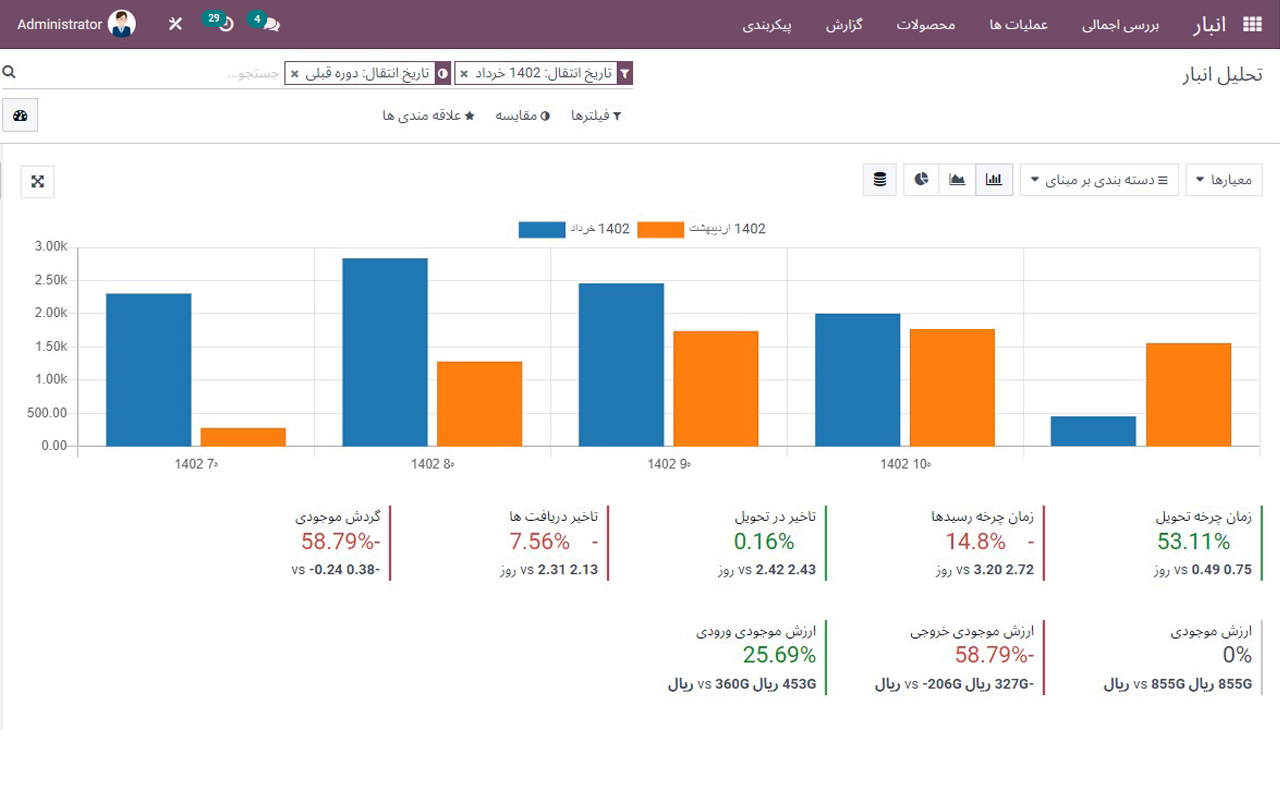Open the apps grid menu
This screenshot has height=800, width=1280.
tap(1250, 22)
